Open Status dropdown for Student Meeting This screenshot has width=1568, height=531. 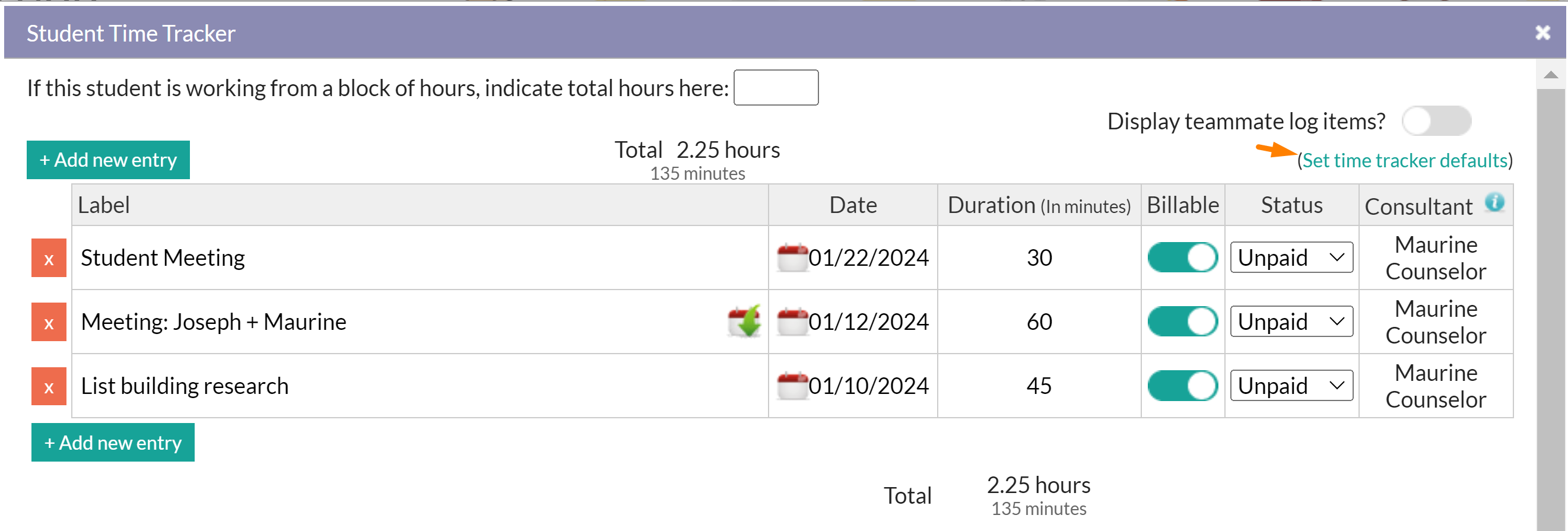coord(1291,257)
